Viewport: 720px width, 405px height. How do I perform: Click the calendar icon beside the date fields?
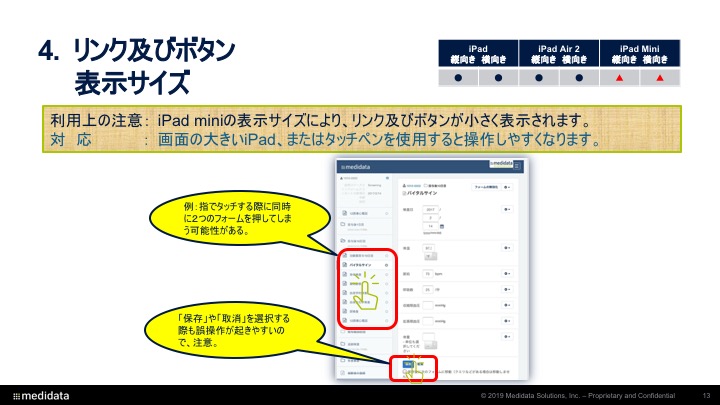click(442, 226)
